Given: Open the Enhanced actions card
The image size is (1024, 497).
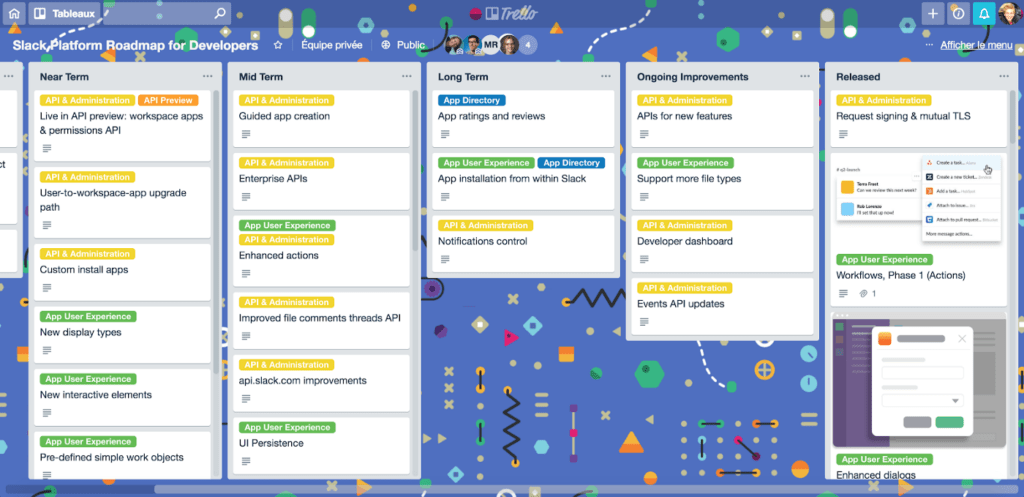Looking at the screenshot, I should pos(321,250).
